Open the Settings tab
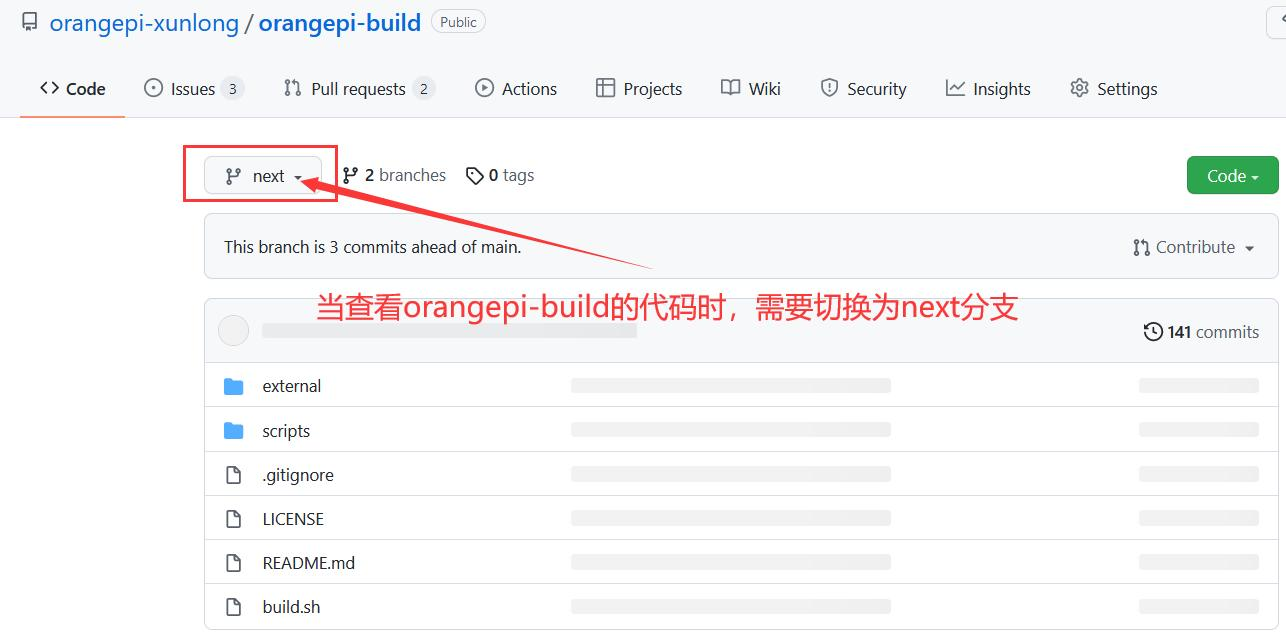 (x=1113, y=88)
